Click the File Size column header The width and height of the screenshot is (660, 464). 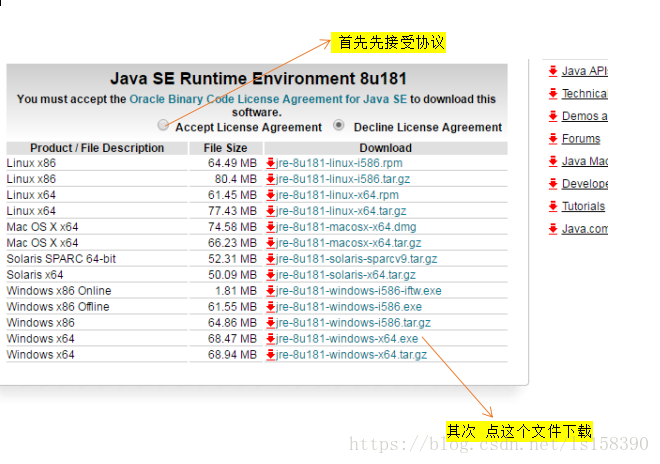226,148
